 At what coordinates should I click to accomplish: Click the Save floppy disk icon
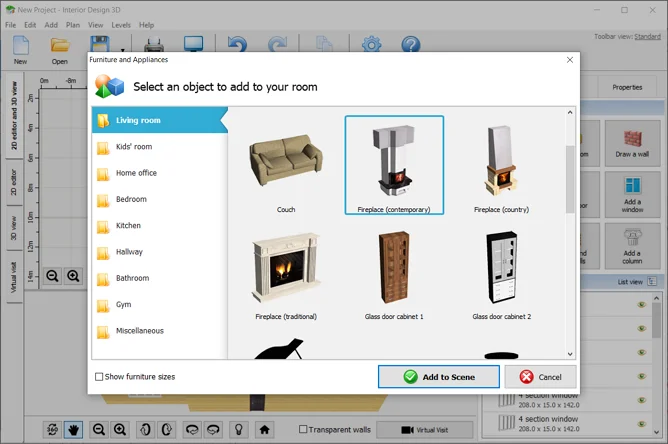100,44
